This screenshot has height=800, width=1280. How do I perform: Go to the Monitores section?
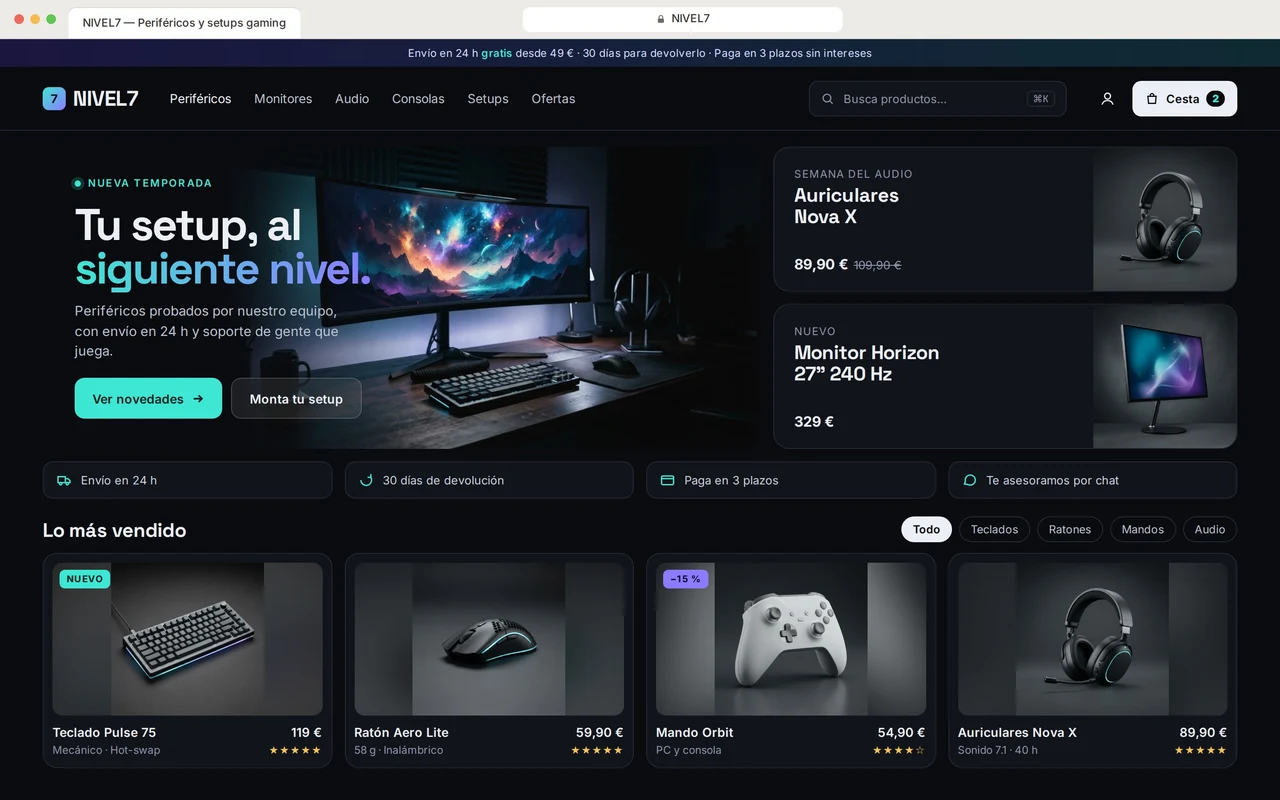[283, 99]
